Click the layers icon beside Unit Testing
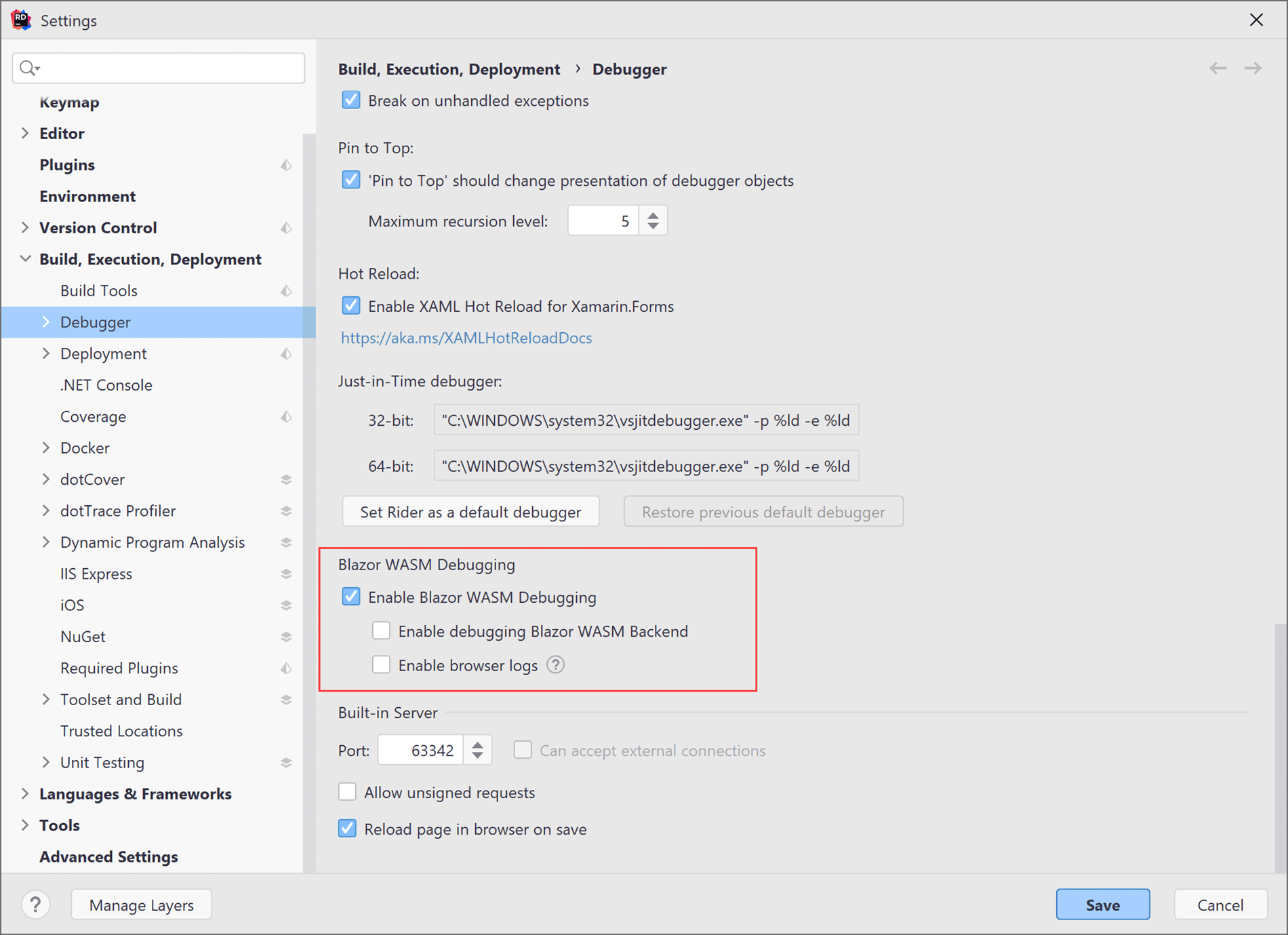 287,762
